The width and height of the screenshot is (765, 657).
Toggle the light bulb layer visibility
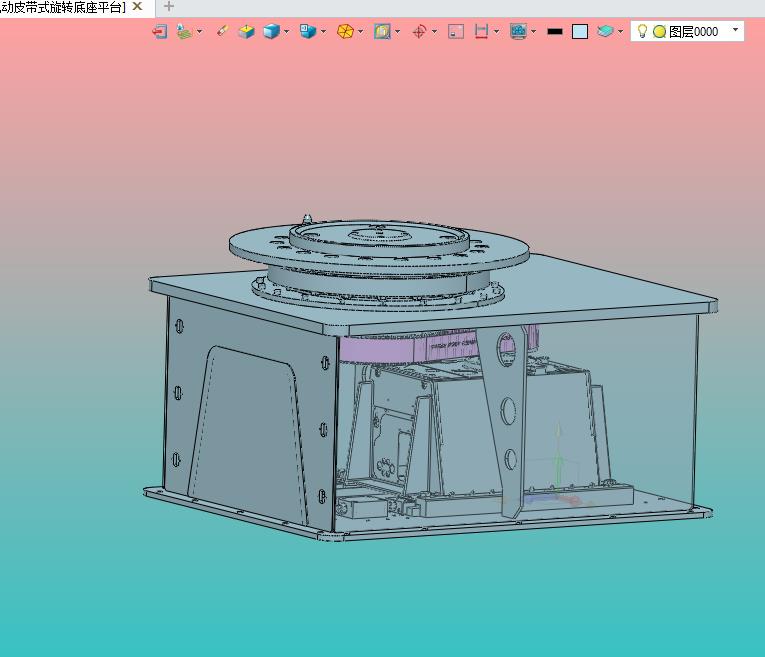(643, 31)
